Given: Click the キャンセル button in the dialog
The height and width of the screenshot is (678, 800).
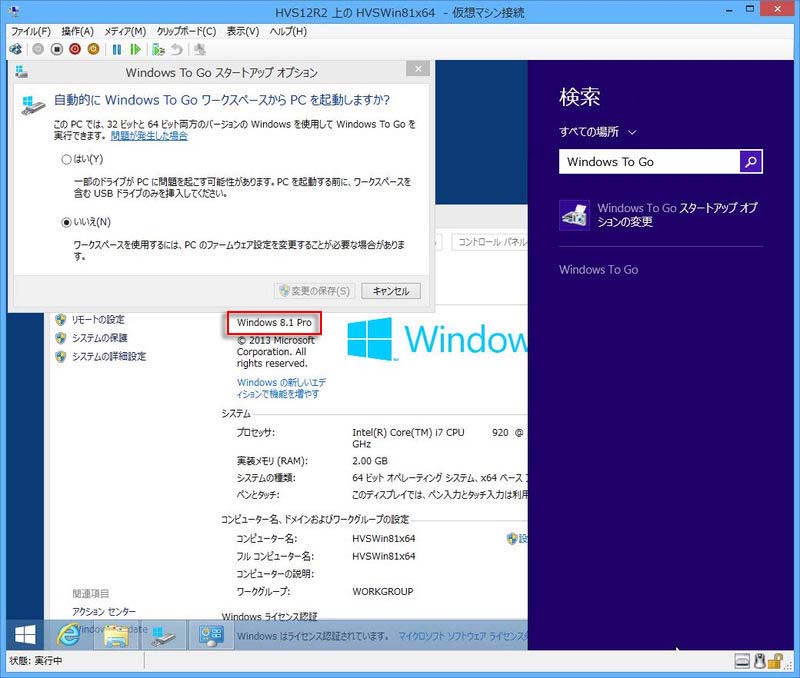Looking at the screenshot, I should pos(391,291).
